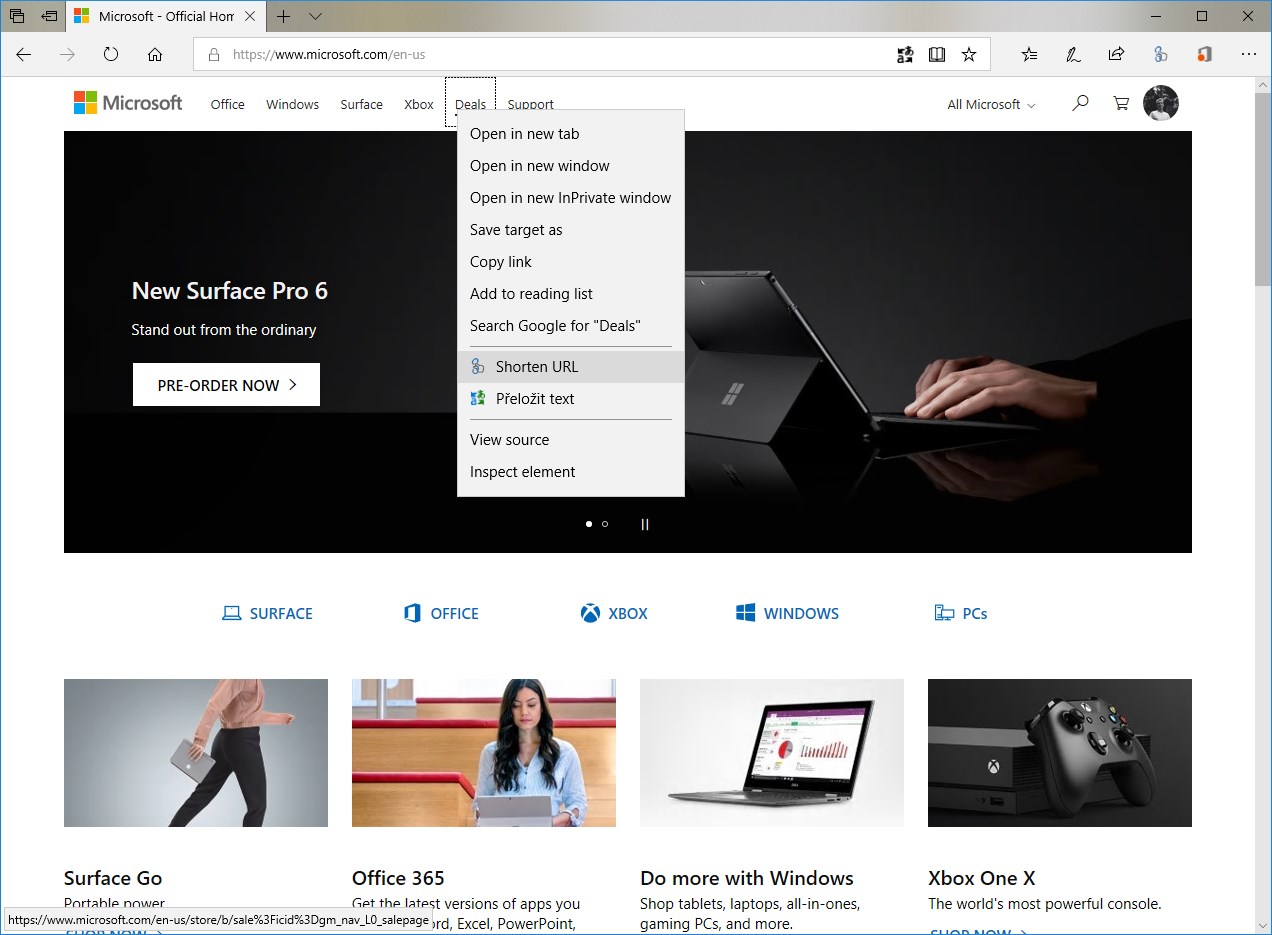Select the second carousel slide dot
Image resolution: width=1272 pixels, height=935 pixels.
(605, 524)
